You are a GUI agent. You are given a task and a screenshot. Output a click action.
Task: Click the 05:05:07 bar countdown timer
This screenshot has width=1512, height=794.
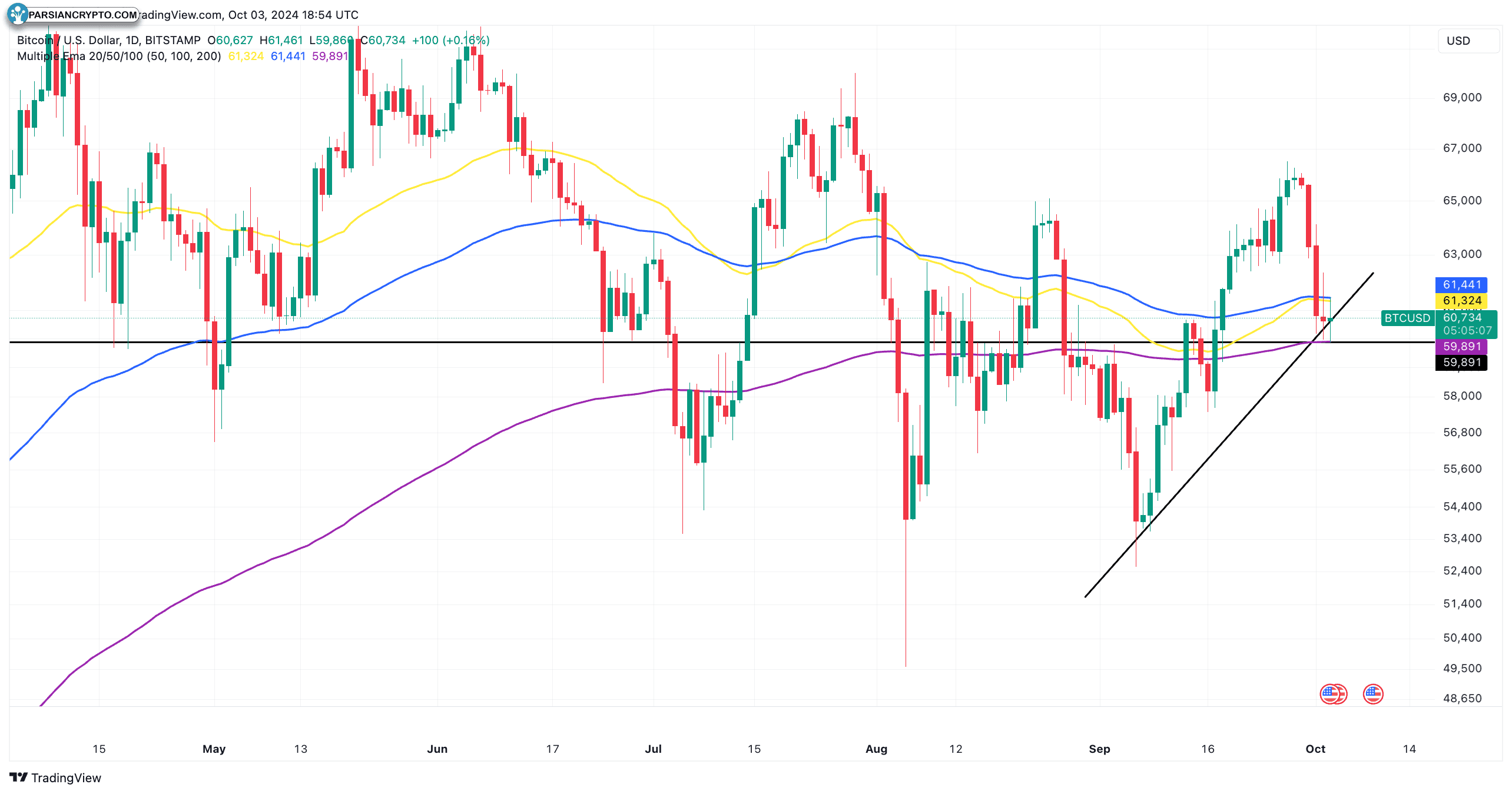pos(1467,331)
